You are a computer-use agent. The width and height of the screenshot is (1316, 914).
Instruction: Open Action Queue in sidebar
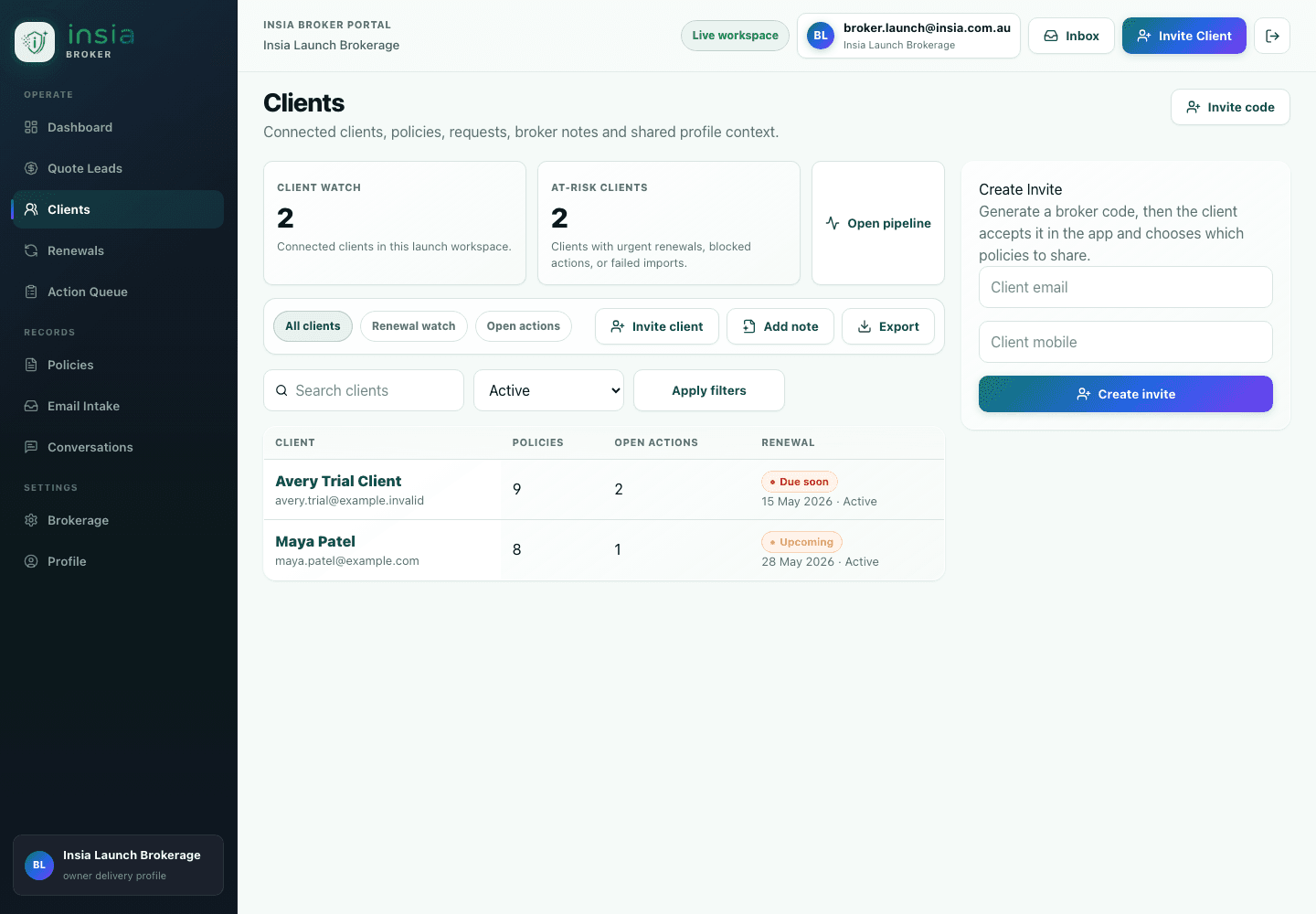(118, 292)
